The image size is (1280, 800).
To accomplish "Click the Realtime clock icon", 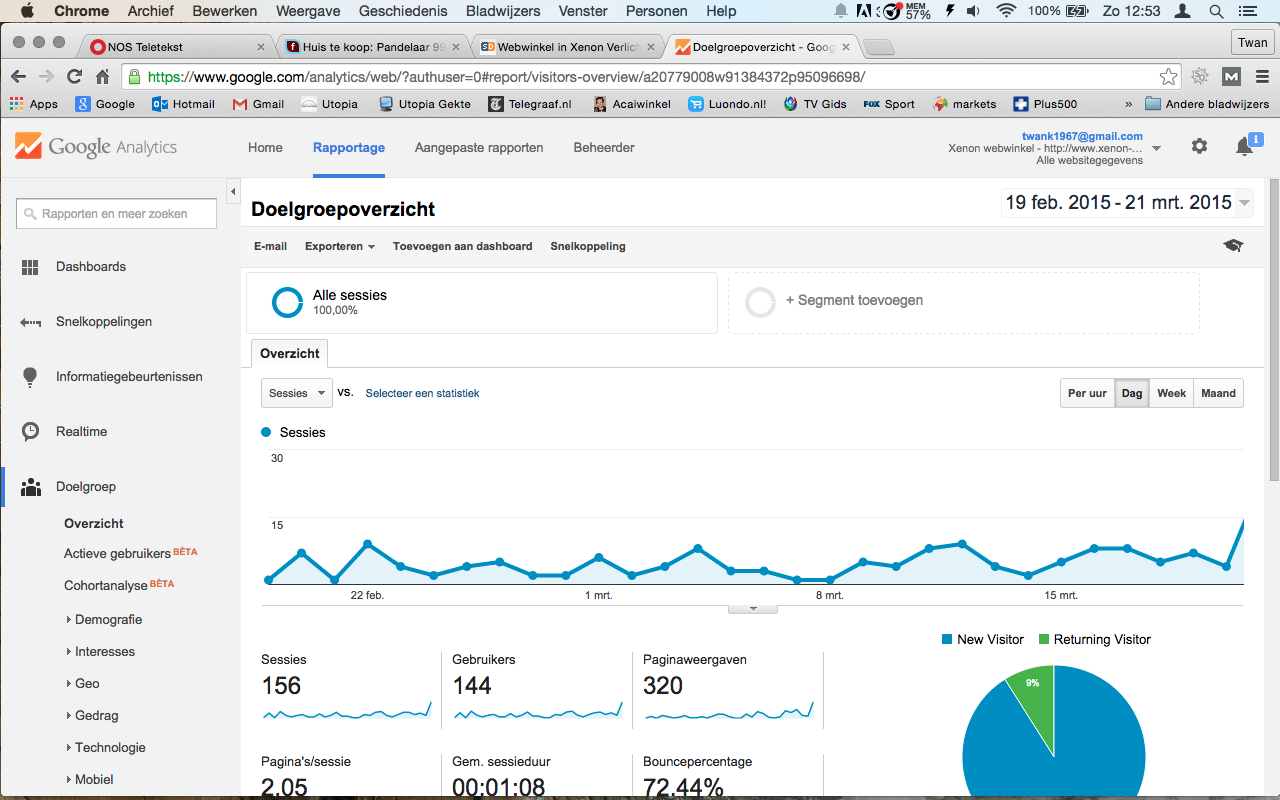I will (31, 432).
